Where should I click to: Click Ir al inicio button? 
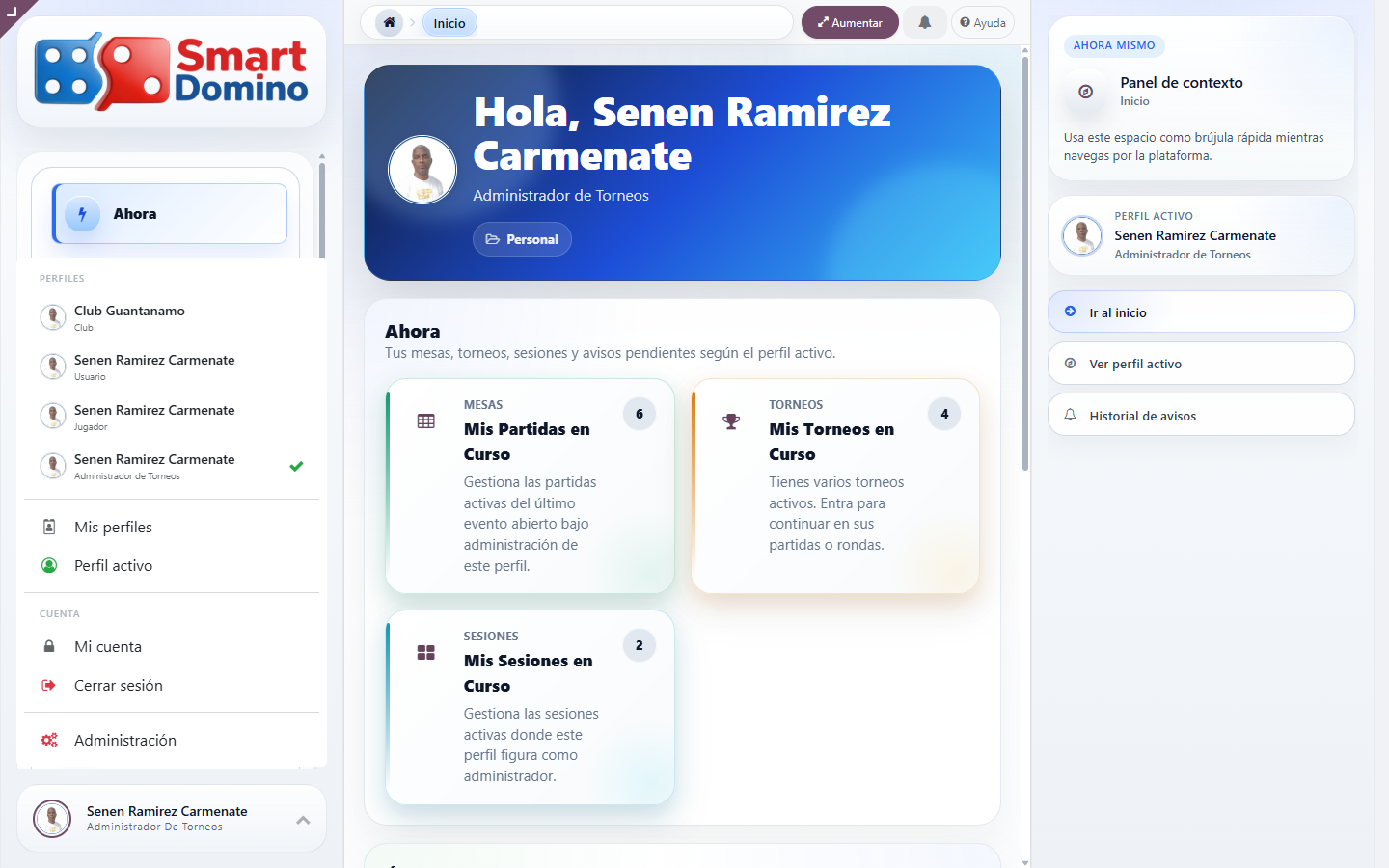[x=1201, y=312]
